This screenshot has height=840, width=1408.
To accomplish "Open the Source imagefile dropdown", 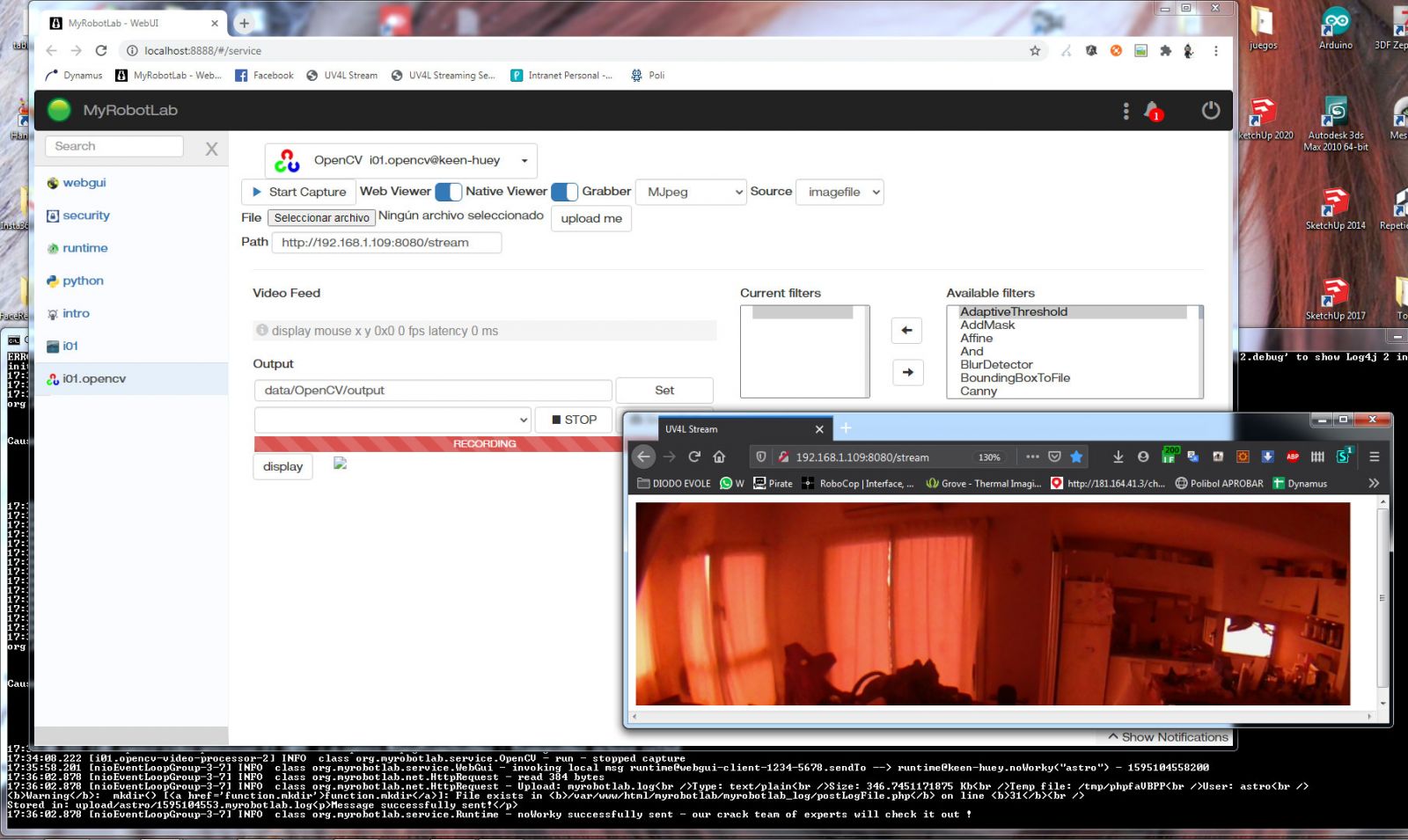I will point(840,192).
